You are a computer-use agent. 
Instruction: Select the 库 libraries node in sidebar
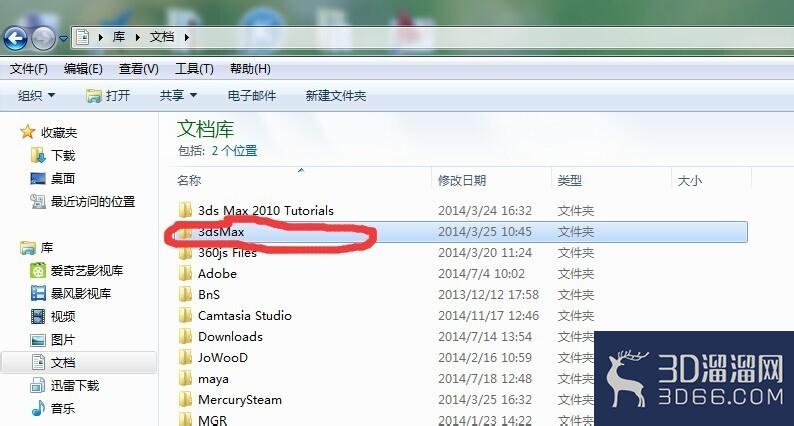(x=47, y=248)
